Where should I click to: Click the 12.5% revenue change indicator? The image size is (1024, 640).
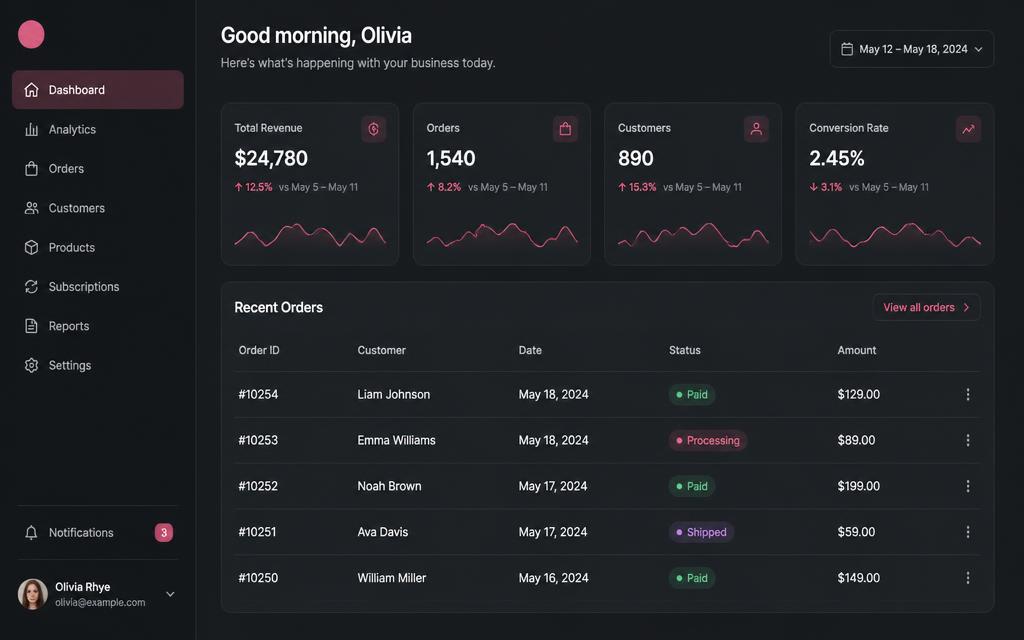[x=253, y=187]
